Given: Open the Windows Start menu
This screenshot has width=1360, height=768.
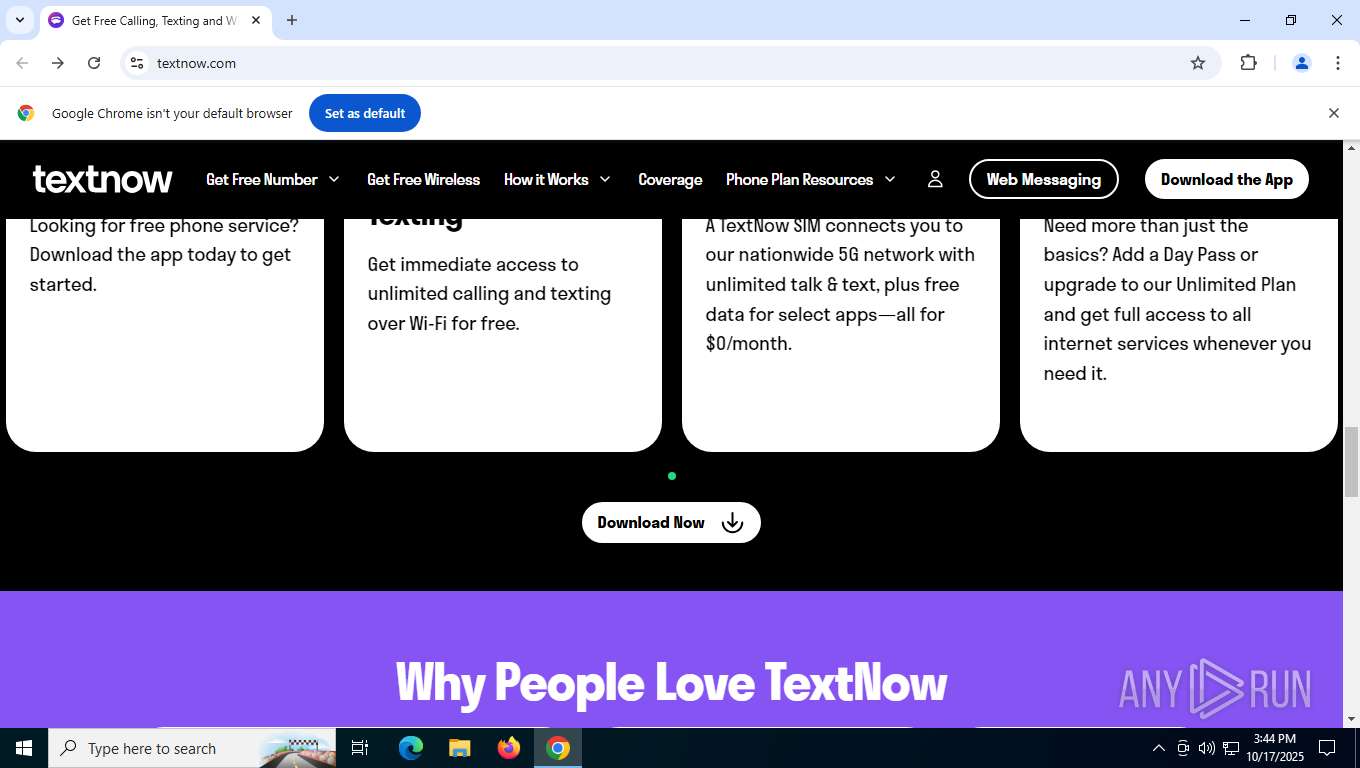Looking at the screenshot, I should click(24, 748).
